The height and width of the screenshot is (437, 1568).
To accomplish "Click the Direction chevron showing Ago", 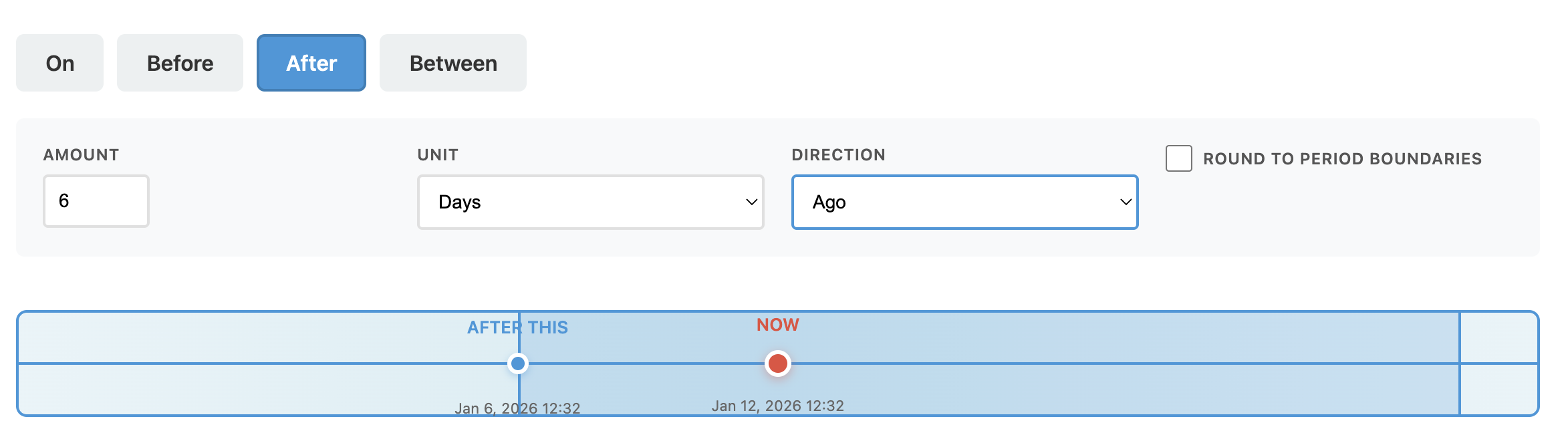I will click(1125, 202).
